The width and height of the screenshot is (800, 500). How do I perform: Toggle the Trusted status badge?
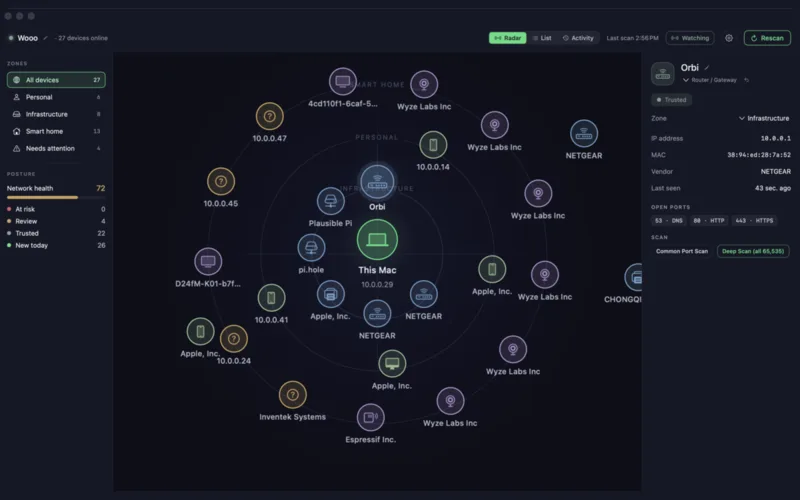(x=671, y=99)
